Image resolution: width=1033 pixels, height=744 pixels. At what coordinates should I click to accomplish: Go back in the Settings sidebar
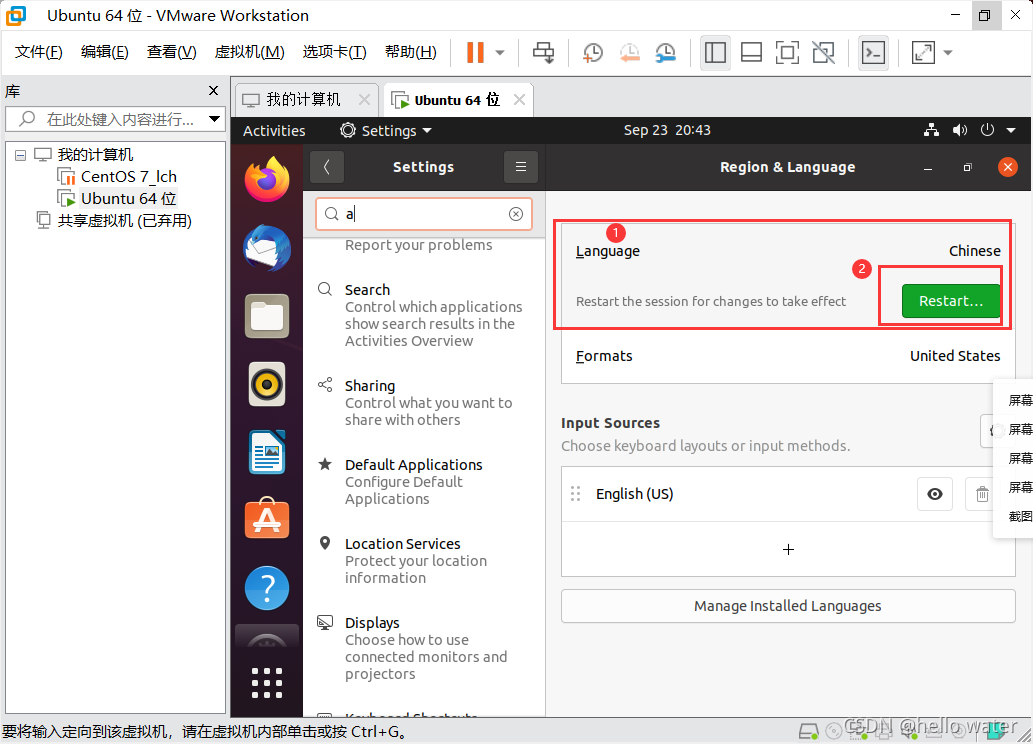click(x=326, y=167)
